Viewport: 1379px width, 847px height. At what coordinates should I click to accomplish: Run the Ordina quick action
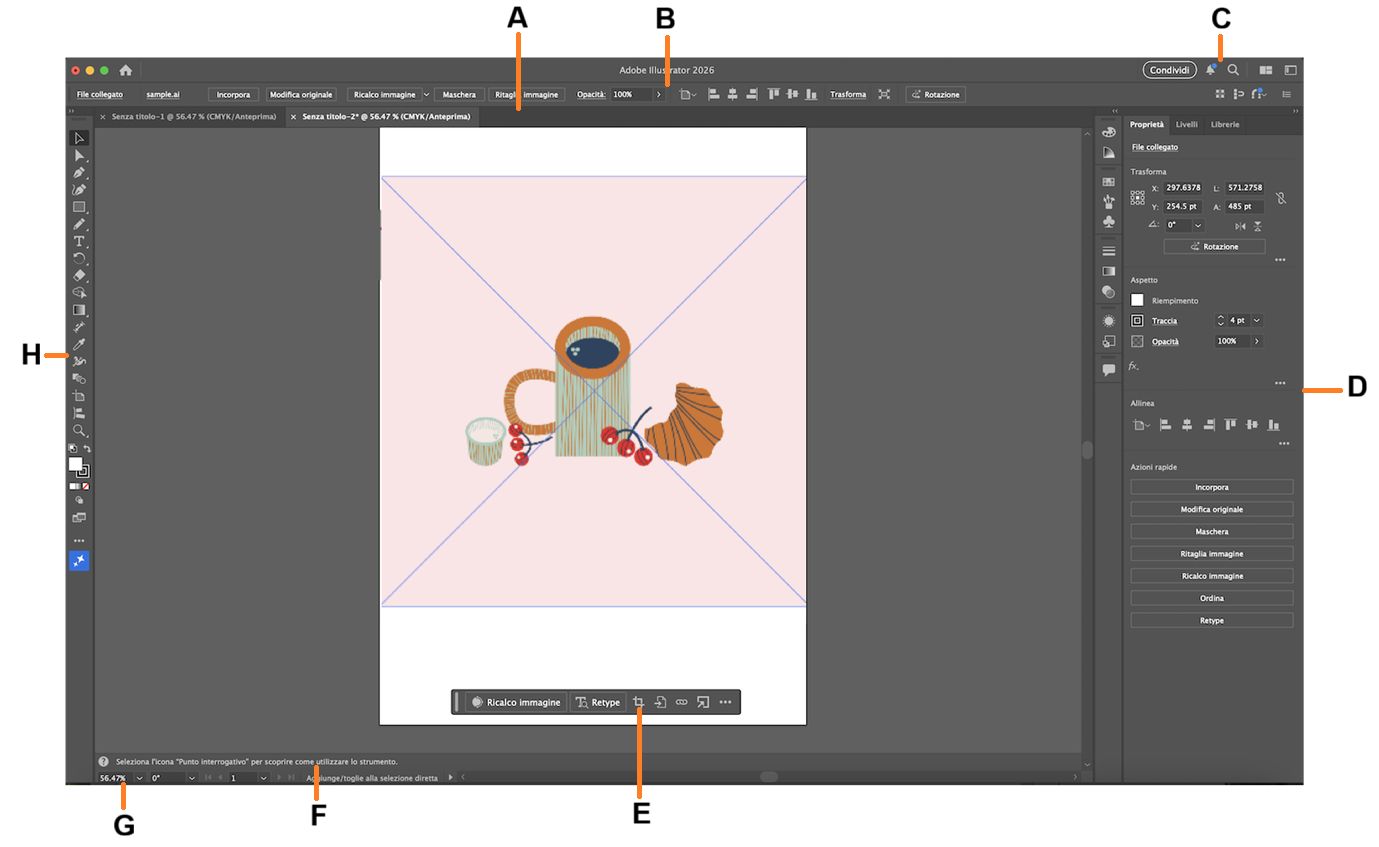tap(1211, 597)
